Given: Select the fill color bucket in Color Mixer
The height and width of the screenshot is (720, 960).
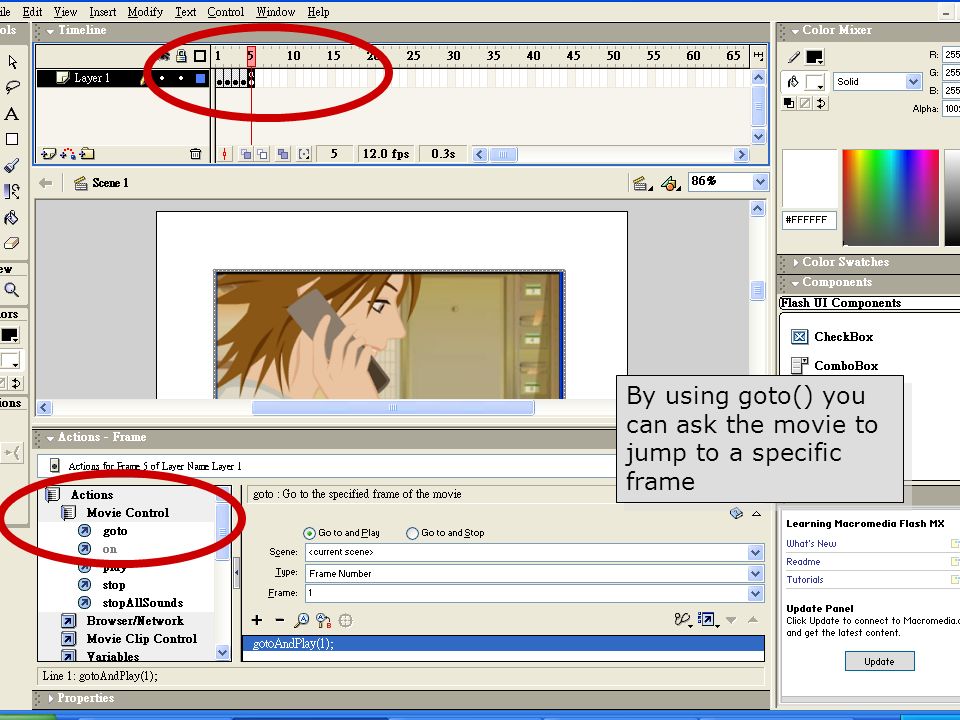Looking at the screenshot, I should point(793,81).
